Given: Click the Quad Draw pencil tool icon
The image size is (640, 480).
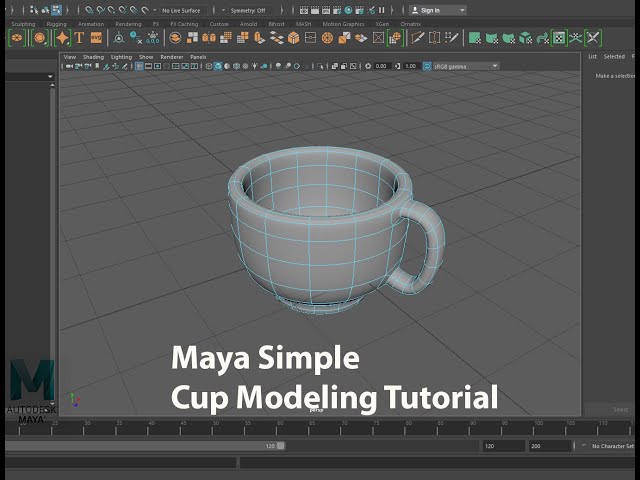Looking at the screenshot, I should pos(452,38).
